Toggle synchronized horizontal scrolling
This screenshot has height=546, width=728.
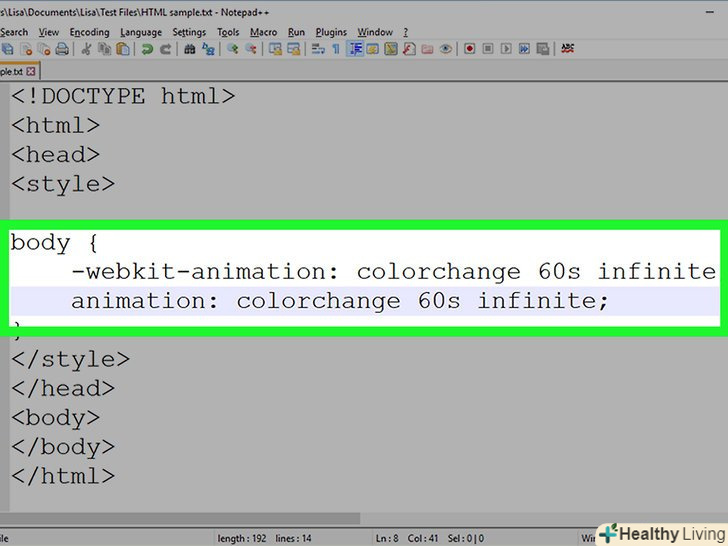(293, 49)
